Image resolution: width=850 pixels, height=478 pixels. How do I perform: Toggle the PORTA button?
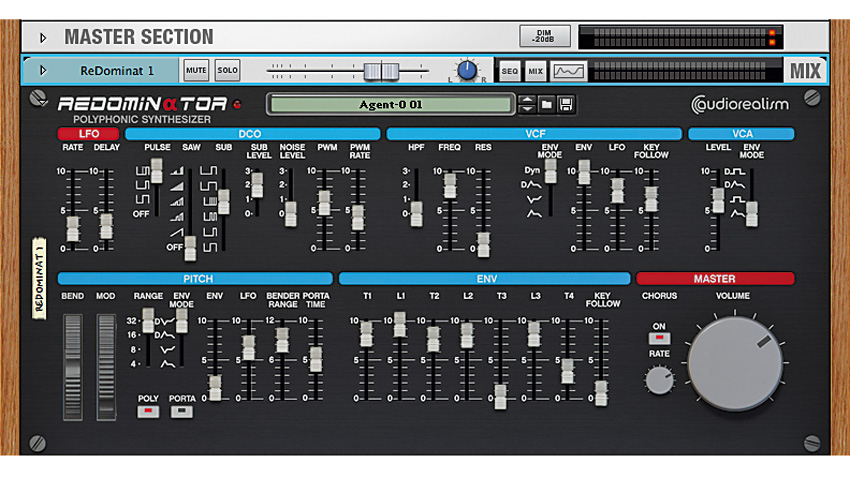click(182, 412)
